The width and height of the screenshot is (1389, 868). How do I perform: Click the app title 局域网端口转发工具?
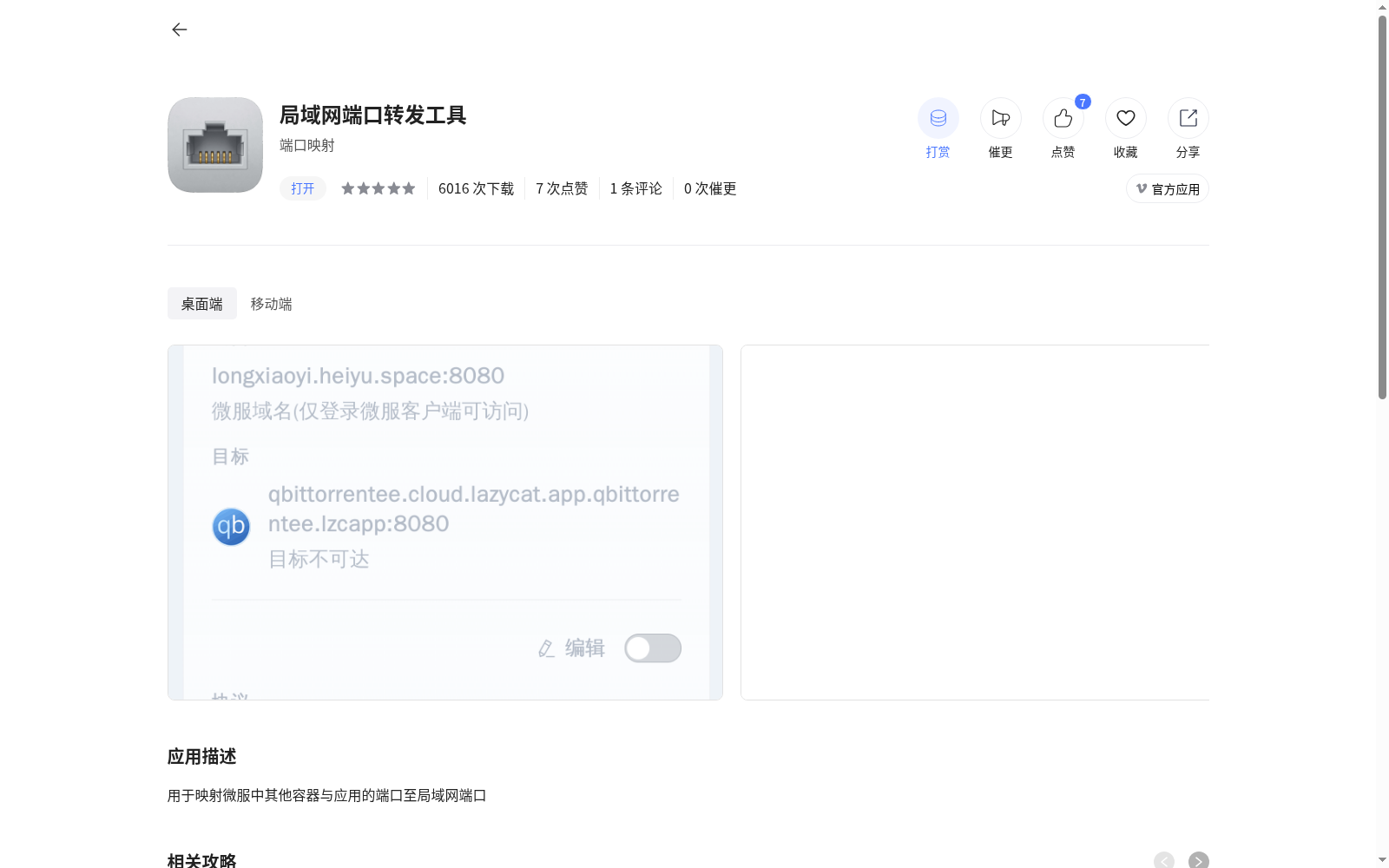pyautogui.click(x=373, y=115)
